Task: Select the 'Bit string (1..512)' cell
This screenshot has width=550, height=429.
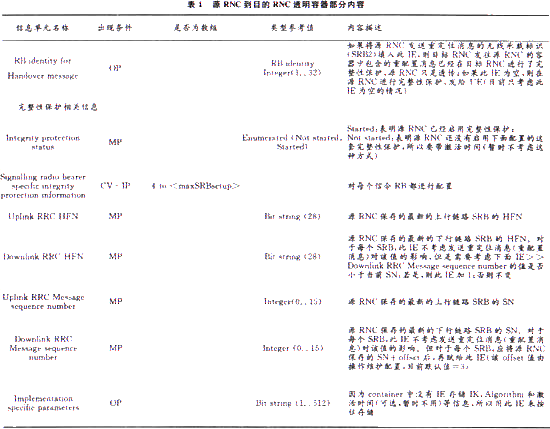Action: click(293, 403)
